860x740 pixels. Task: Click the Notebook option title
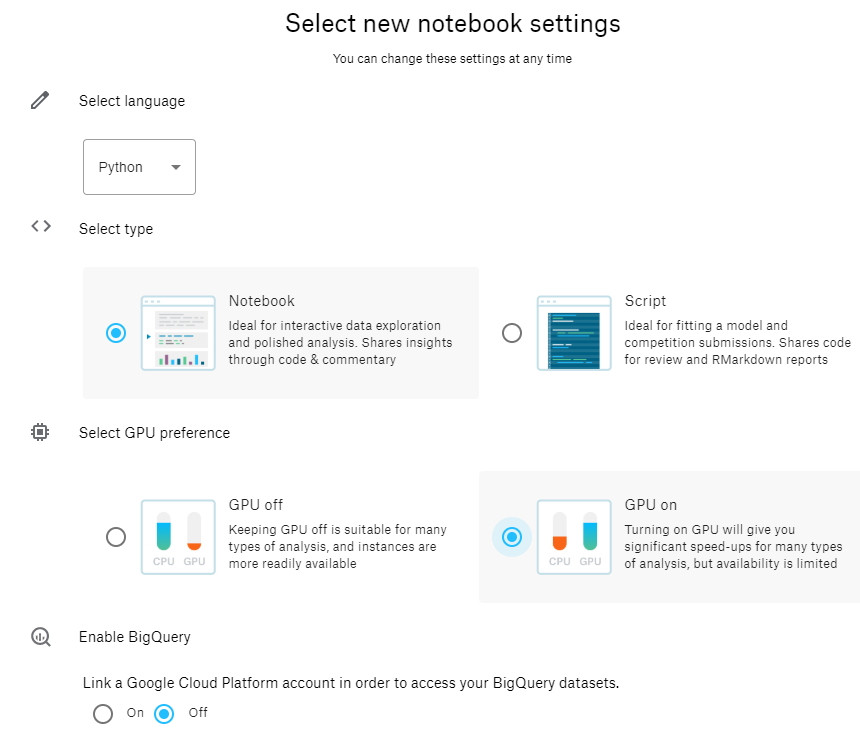click(262, 301)
